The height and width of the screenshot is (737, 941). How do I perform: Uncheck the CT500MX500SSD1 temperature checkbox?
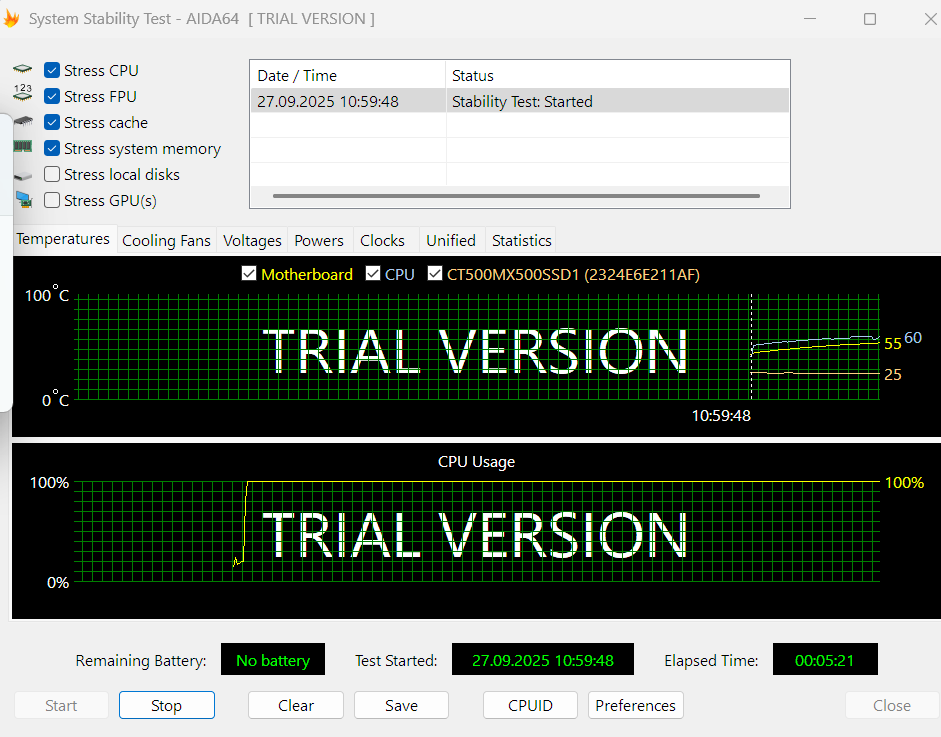(434, 274)
